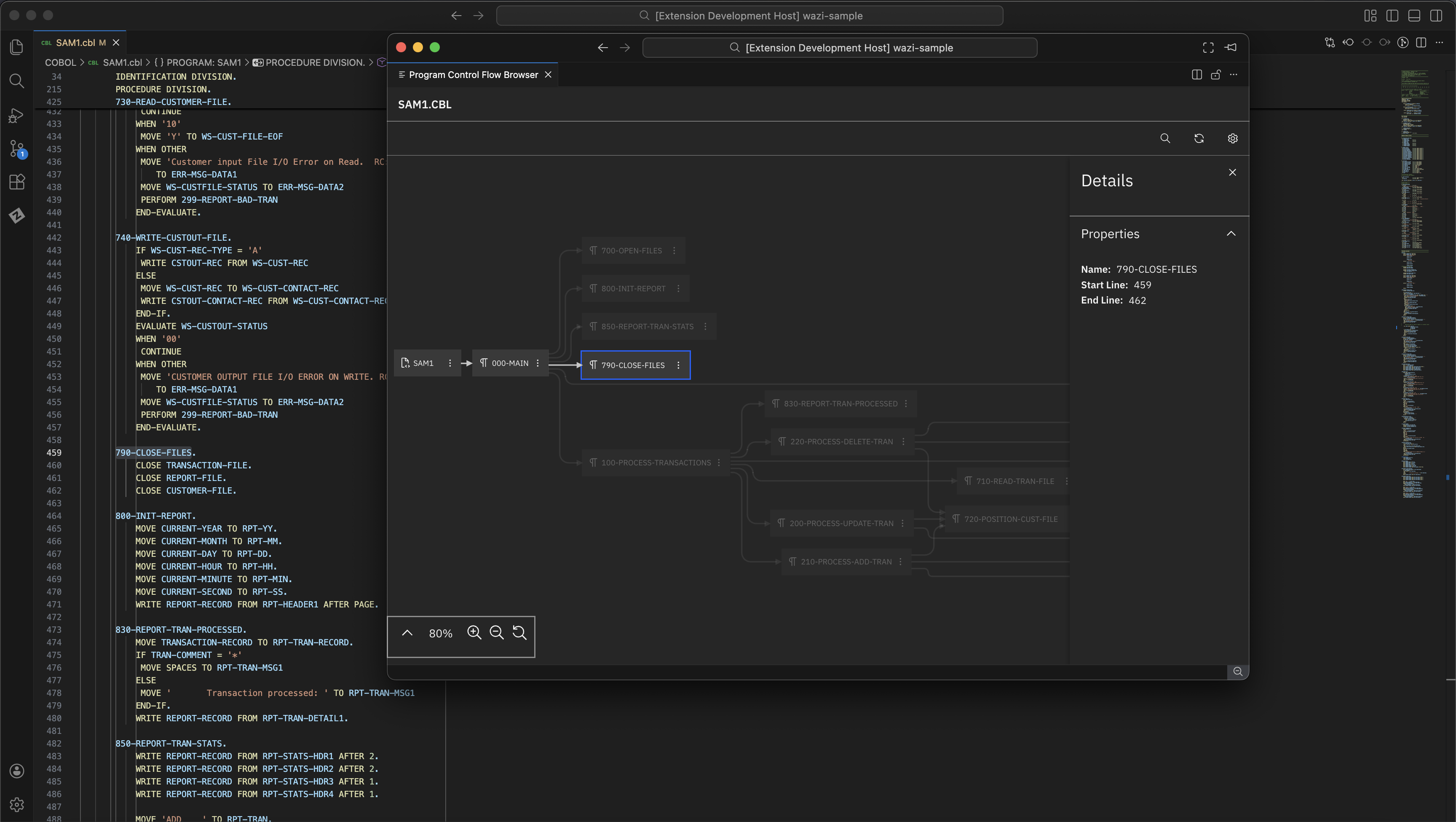Click the flow browser search icon
1456x822 pixels.
click(1165, 139)
